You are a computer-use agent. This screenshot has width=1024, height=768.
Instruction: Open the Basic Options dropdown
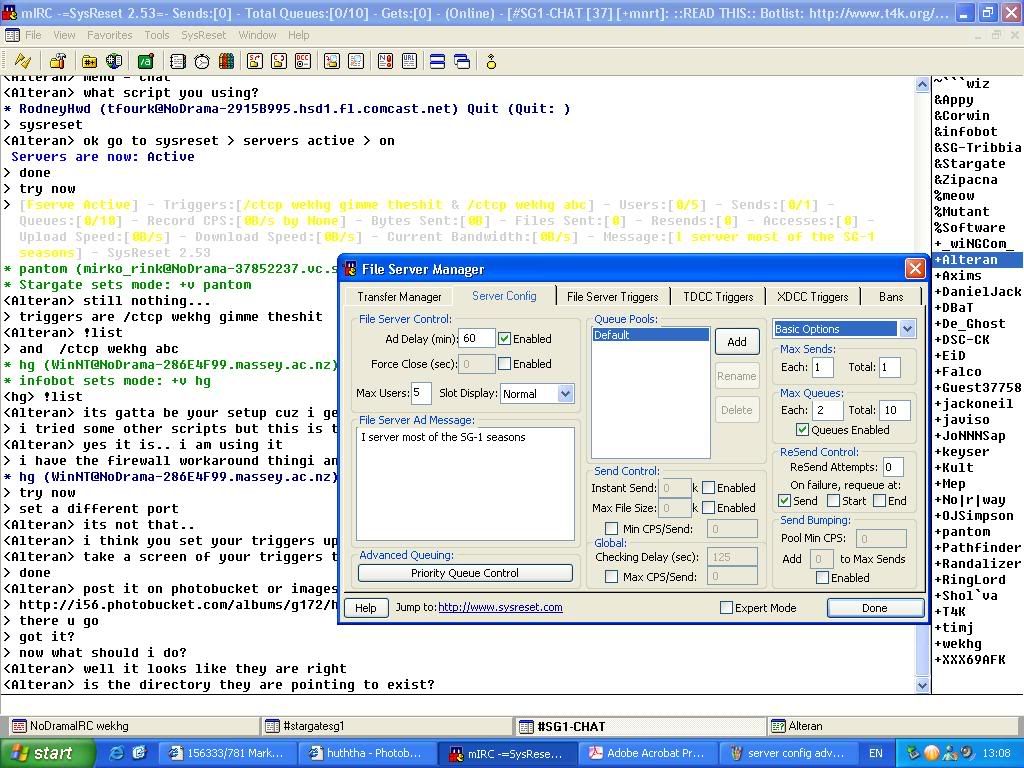coord(907,329)
